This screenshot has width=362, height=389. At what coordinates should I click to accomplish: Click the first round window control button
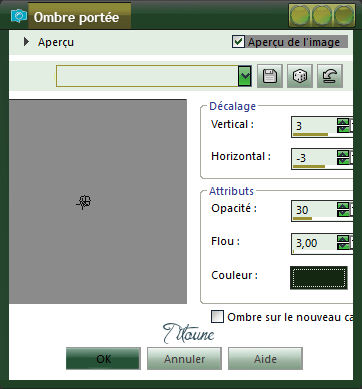coord(300,15)
